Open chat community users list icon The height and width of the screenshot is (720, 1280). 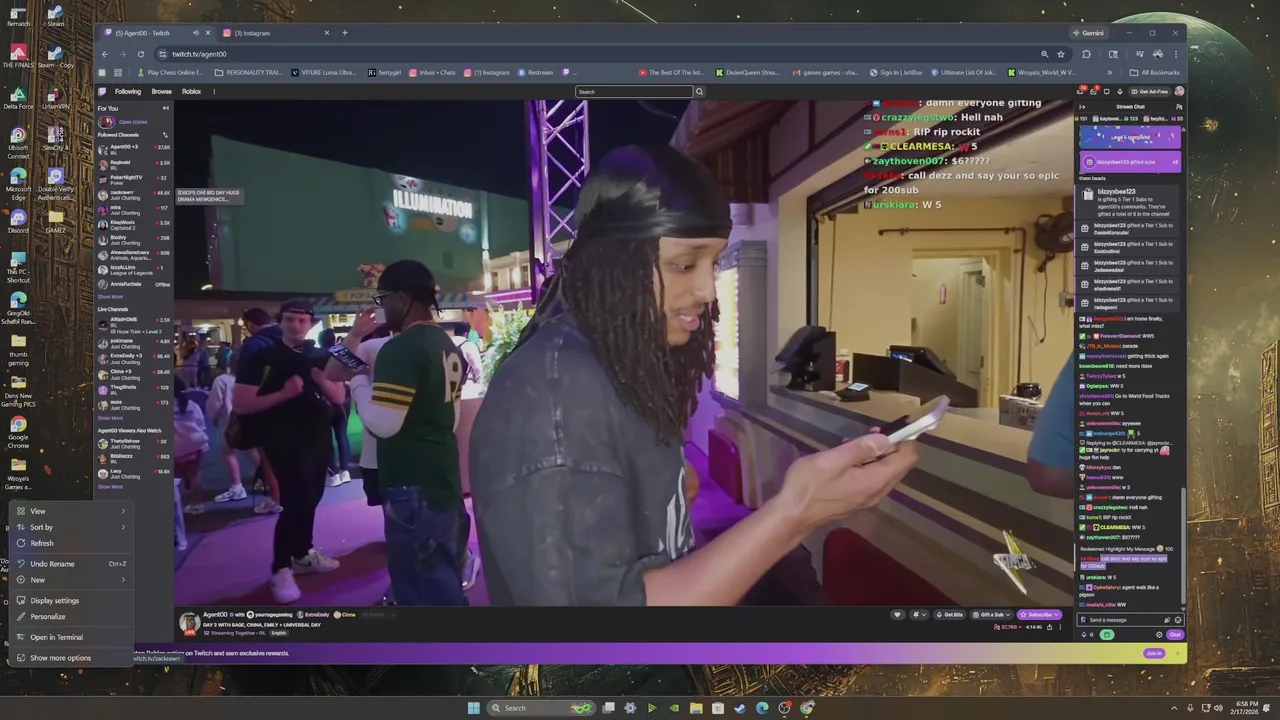tap(1179, 107)
